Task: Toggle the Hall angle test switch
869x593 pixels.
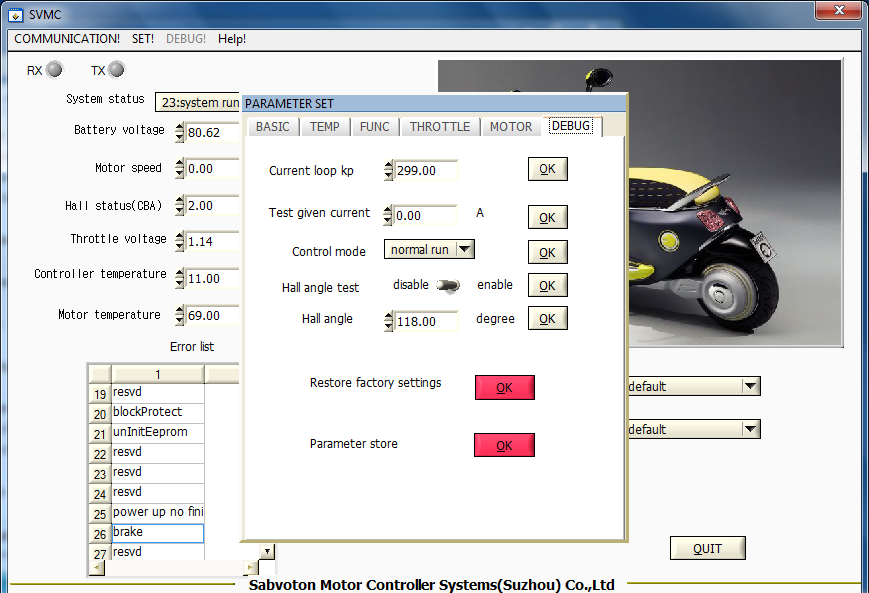Action: tap(448, 286)
